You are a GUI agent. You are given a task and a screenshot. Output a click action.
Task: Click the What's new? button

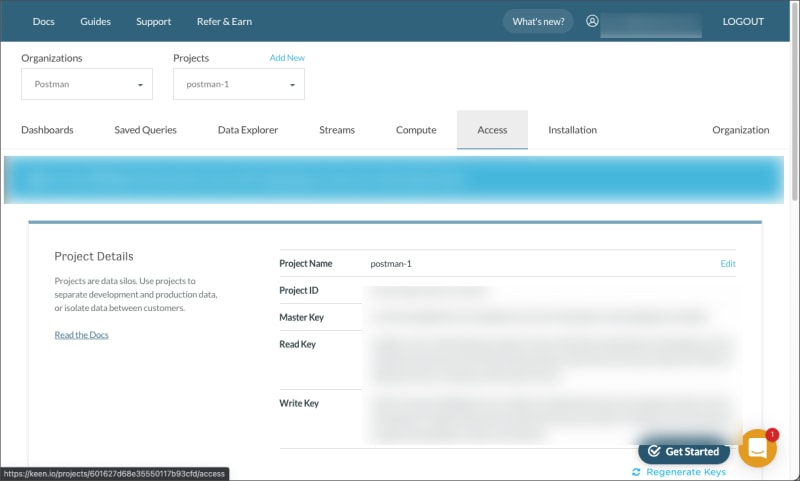tap(538, 21)
